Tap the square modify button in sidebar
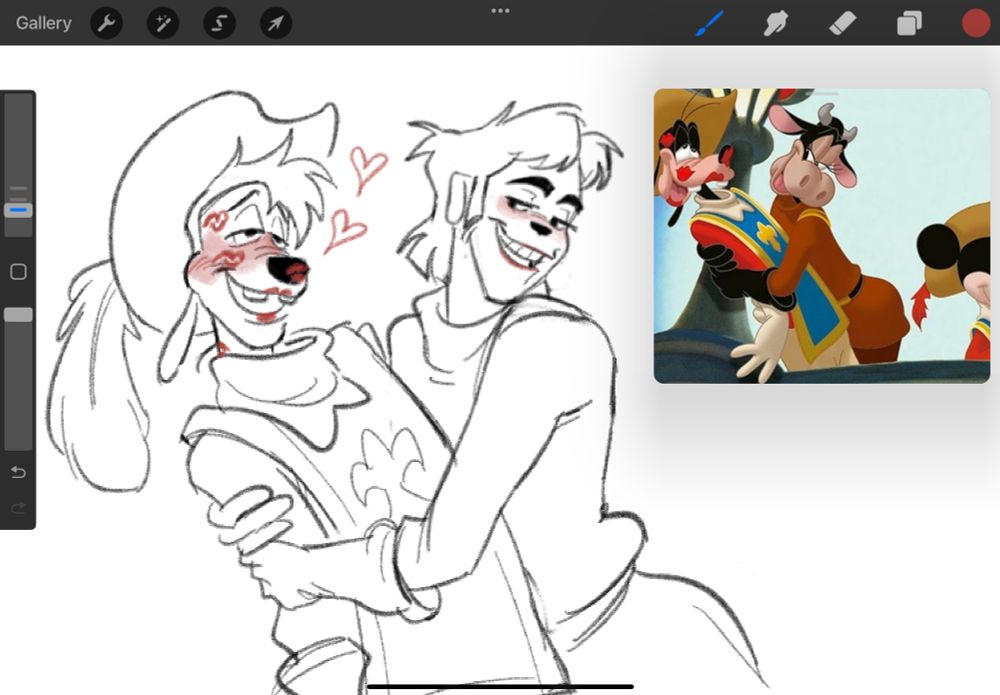 (18, 272)
